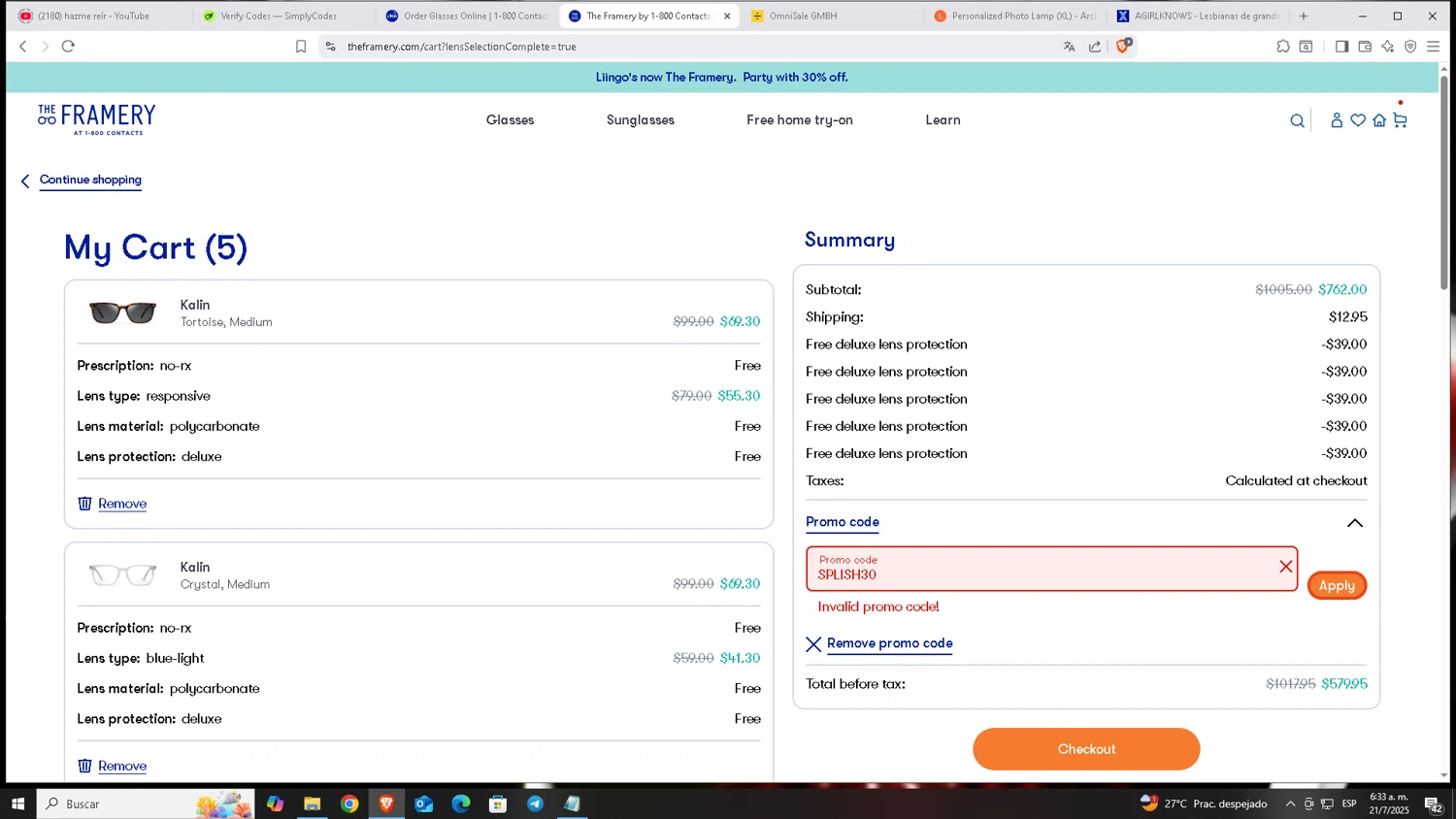Image resolution: width=1456 pixels, height=819 pixels.
Task: Show hidden system tray icons chevron
Action: (1290, 803)
